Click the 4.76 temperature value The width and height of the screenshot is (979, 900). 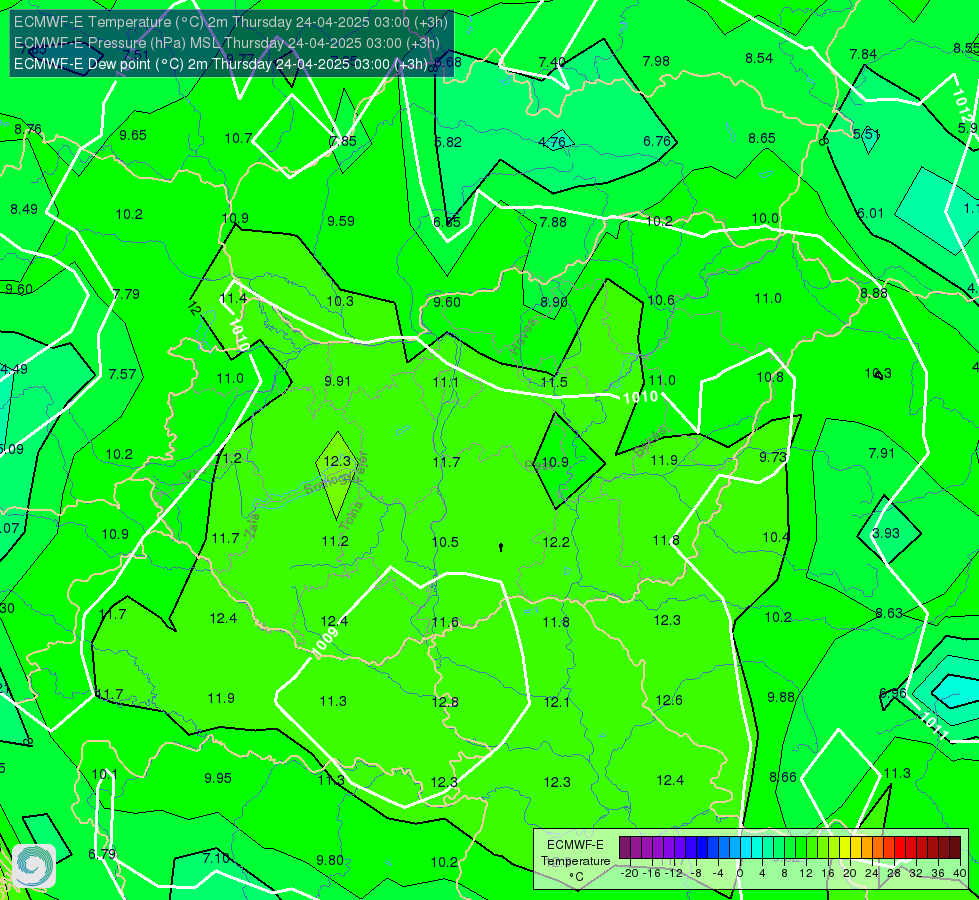(552, 142)
